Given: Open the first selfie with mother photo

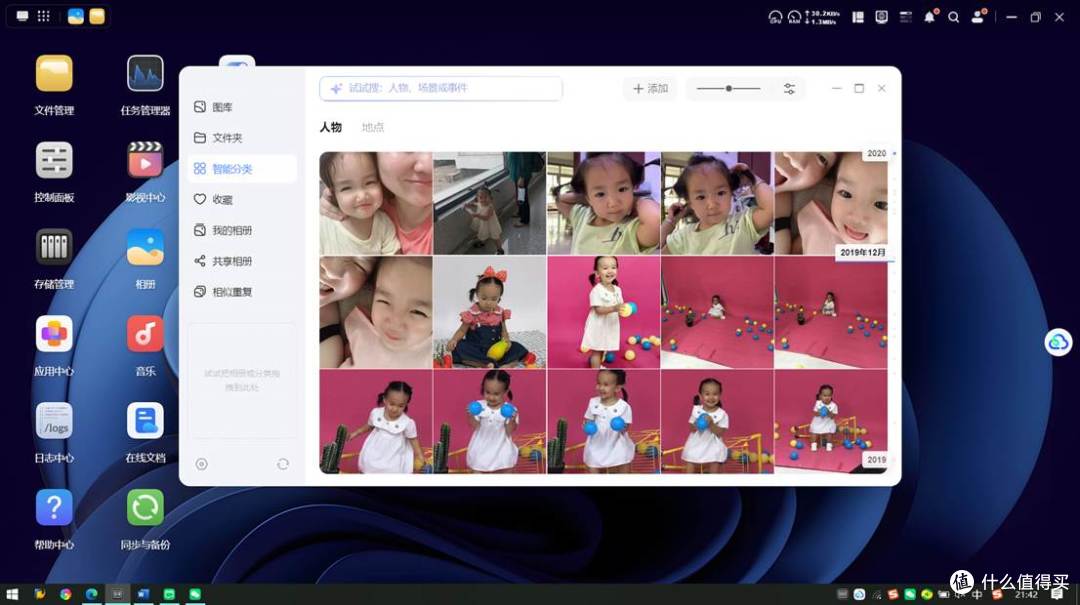Looking at the screenshot, I should point(376,203).
